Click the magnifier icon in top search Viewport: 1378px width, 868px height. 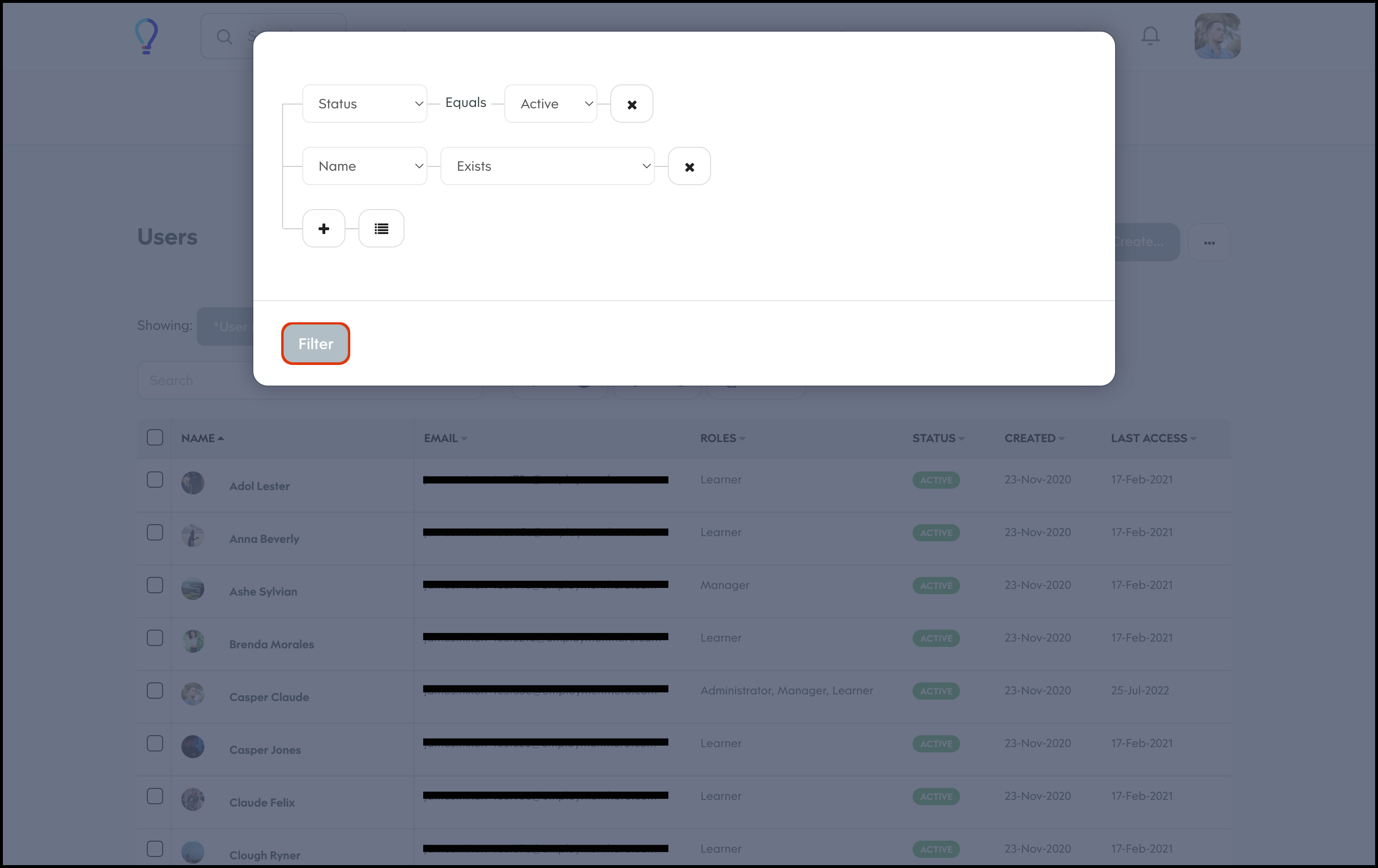coord(225,37)
